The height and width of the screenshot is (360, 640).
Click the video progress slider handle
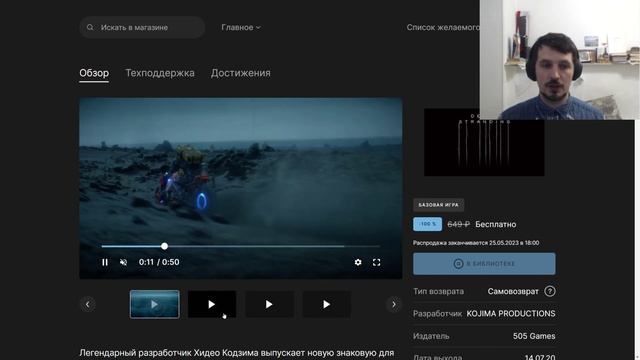tap(164, 246)
